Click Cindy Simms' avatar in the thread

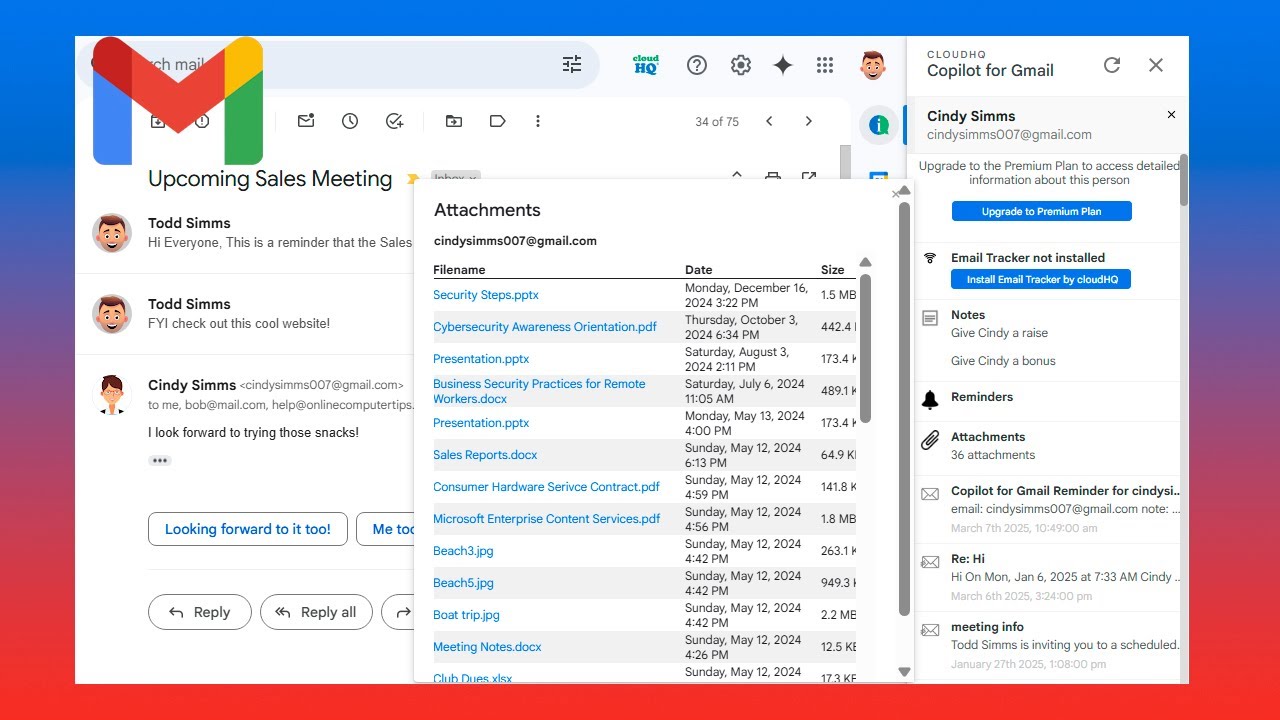(112, 395)
